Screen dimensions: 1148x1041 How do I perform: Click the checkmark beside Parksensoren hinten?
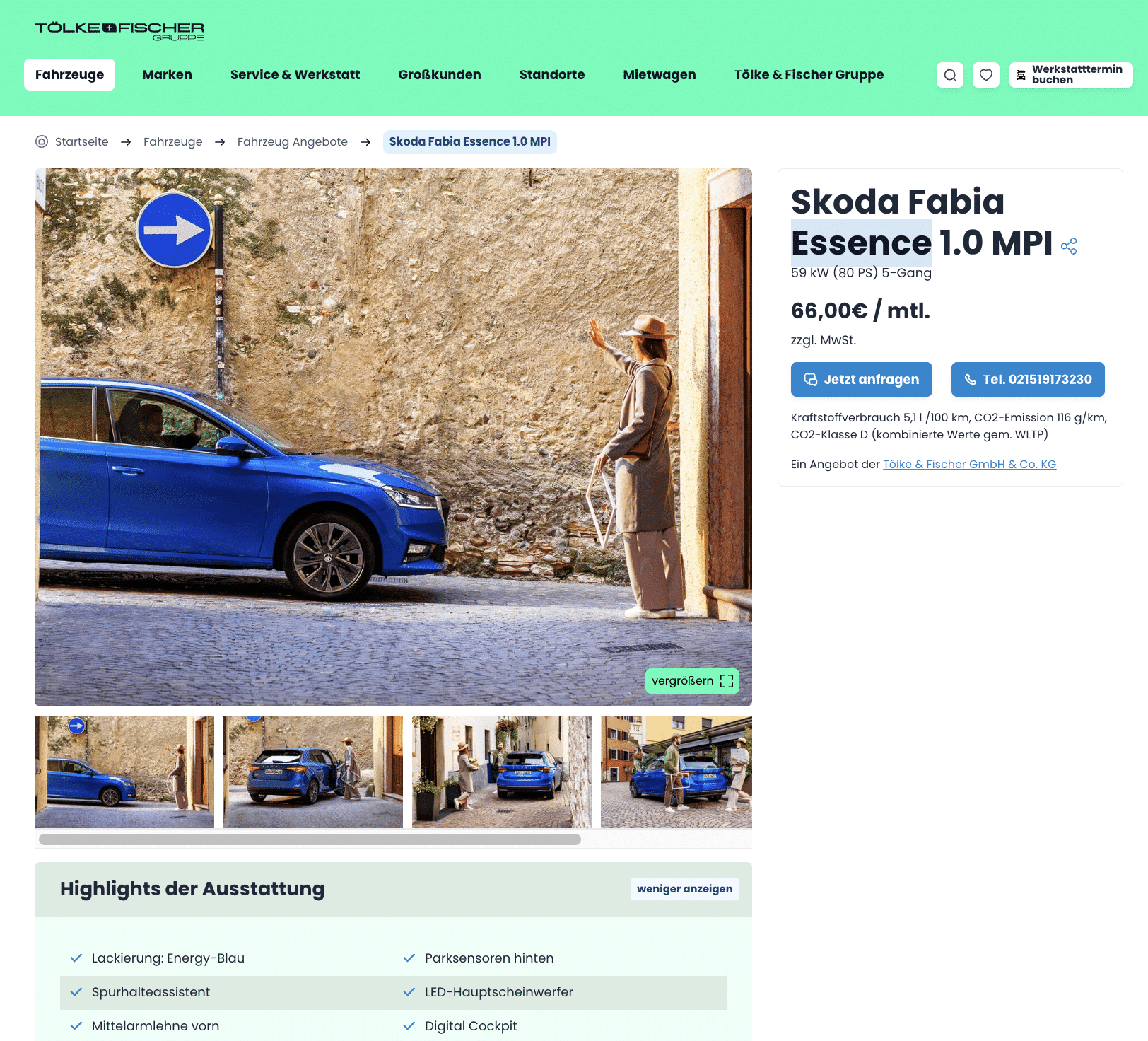pos(409,958)
